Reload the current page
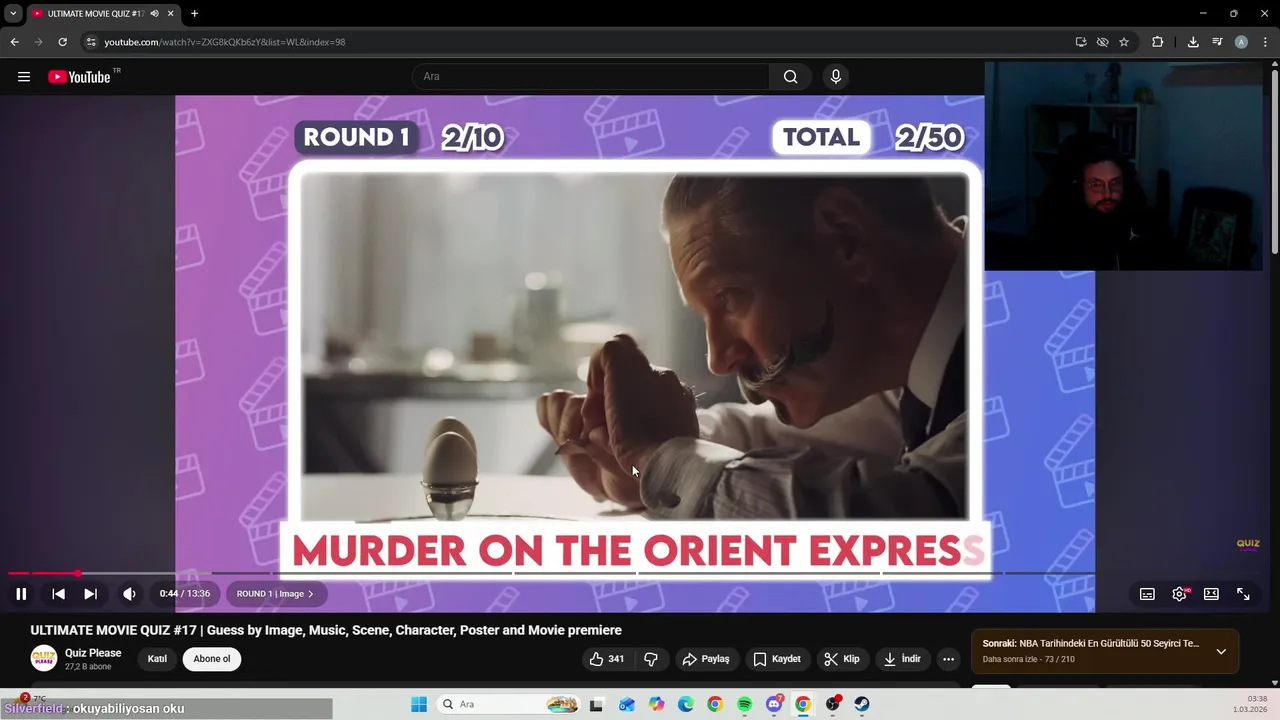 pos(62,42)
